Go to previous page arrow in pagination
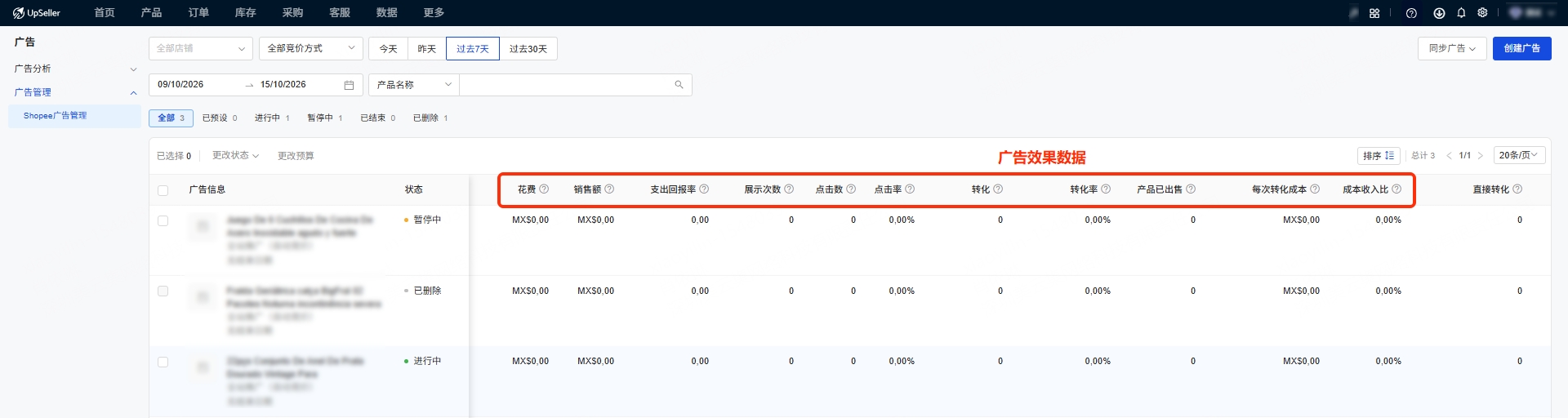Image resolution: width=1568 pixels, height=418 pixels. coord(1450,156)
